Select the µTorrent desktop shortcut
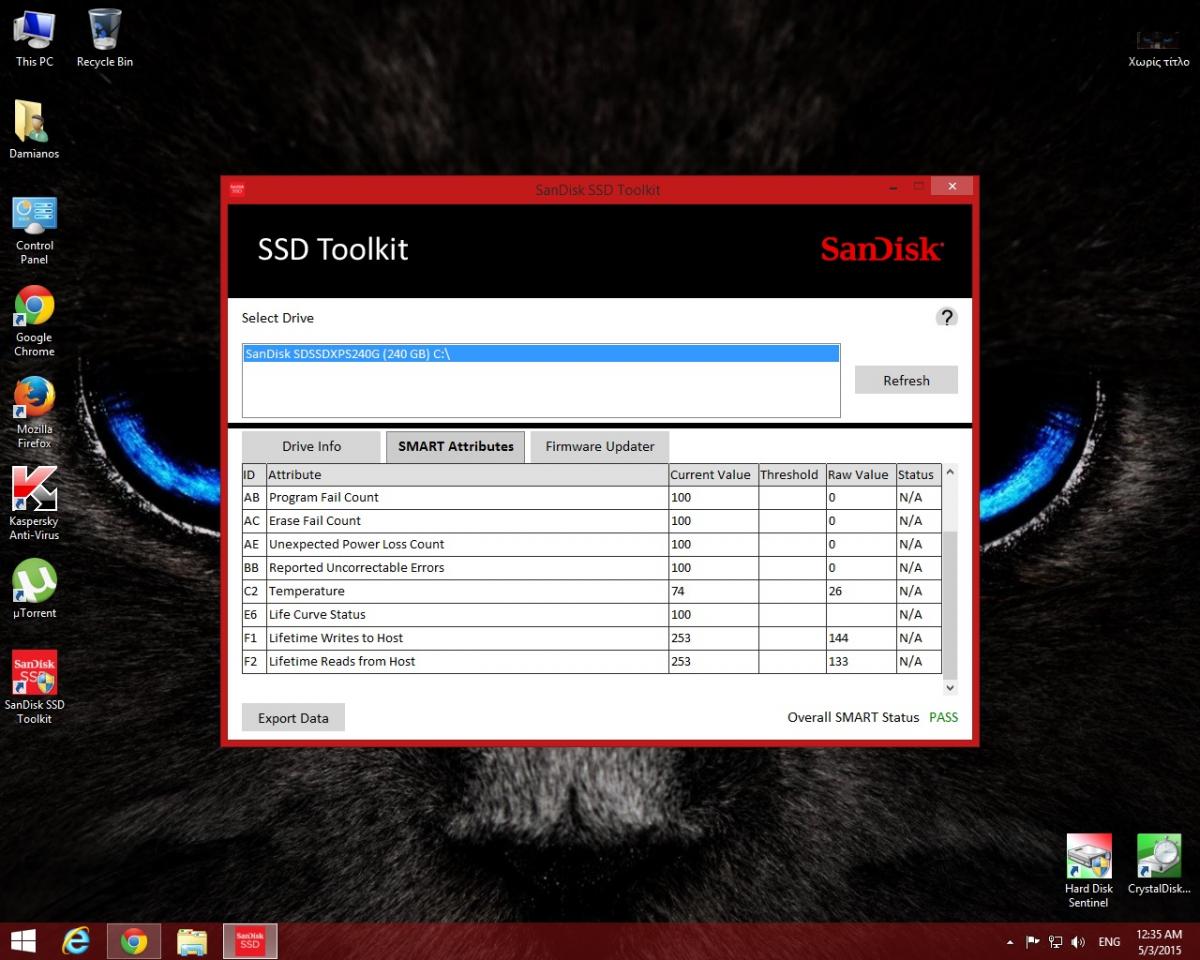 34,589
